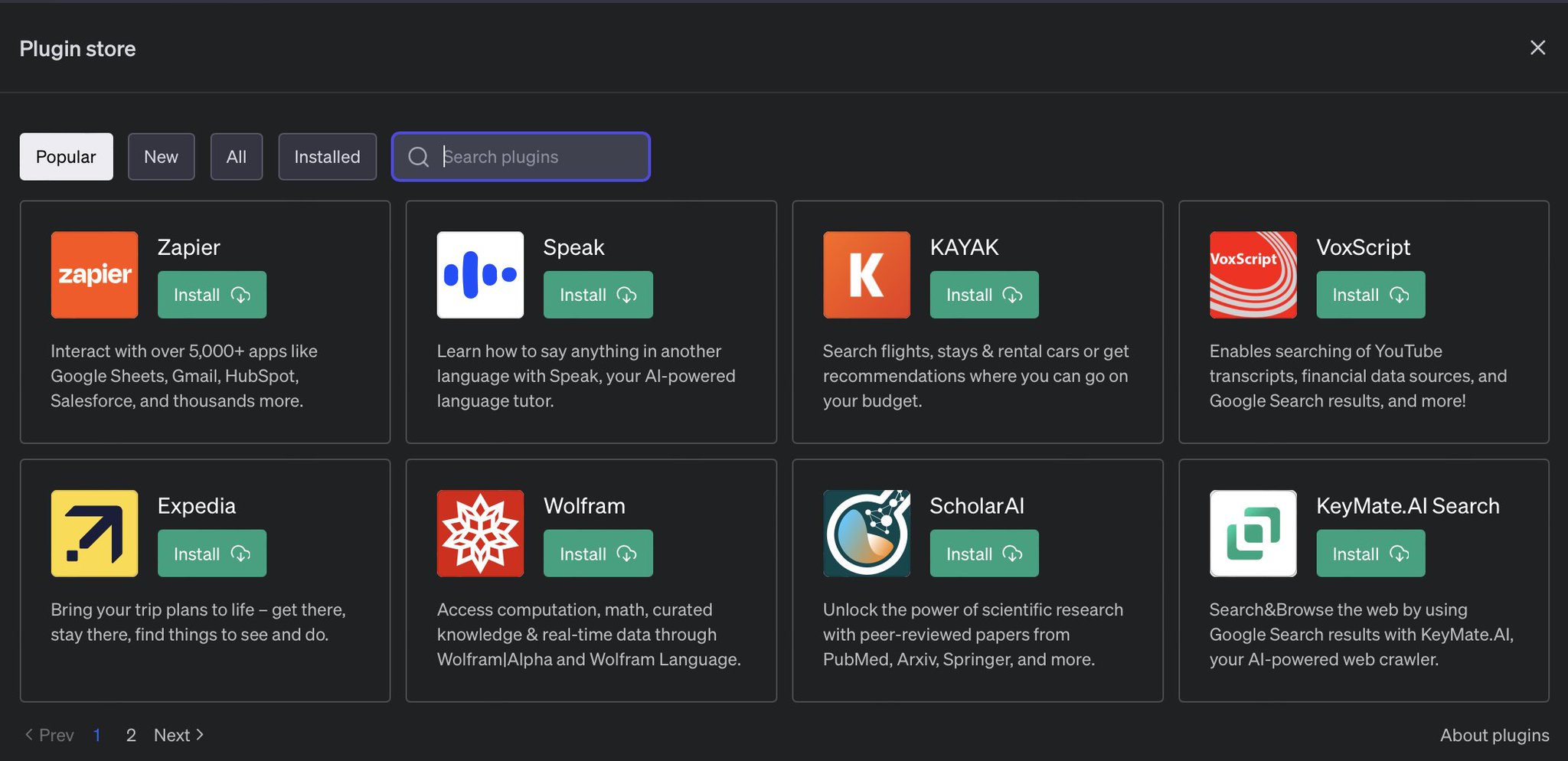Click the ScholarAI plugin title

click(976, 506)
